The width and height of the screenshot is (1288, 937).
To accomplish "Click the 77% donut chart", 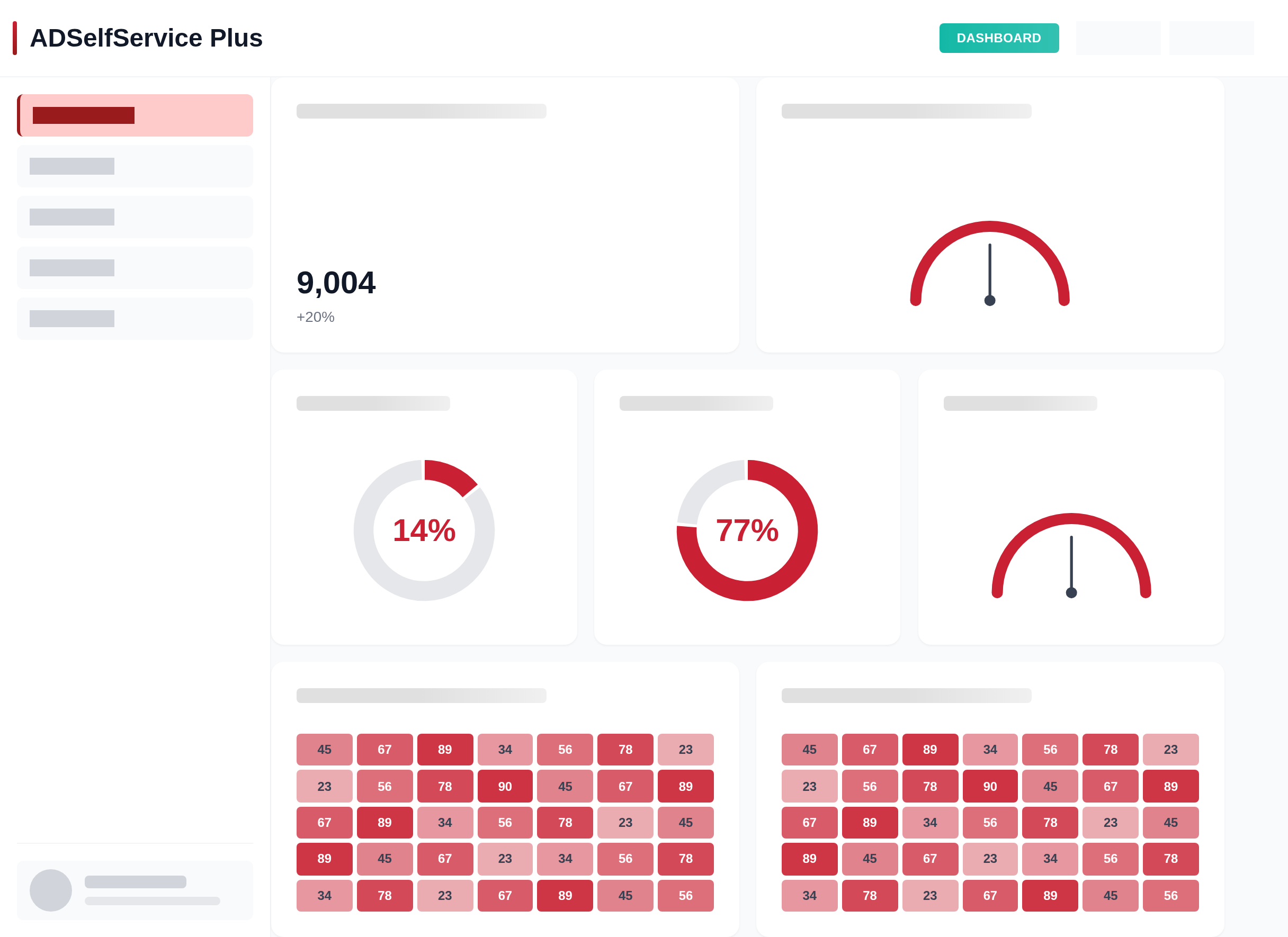I will coord(746,530).
